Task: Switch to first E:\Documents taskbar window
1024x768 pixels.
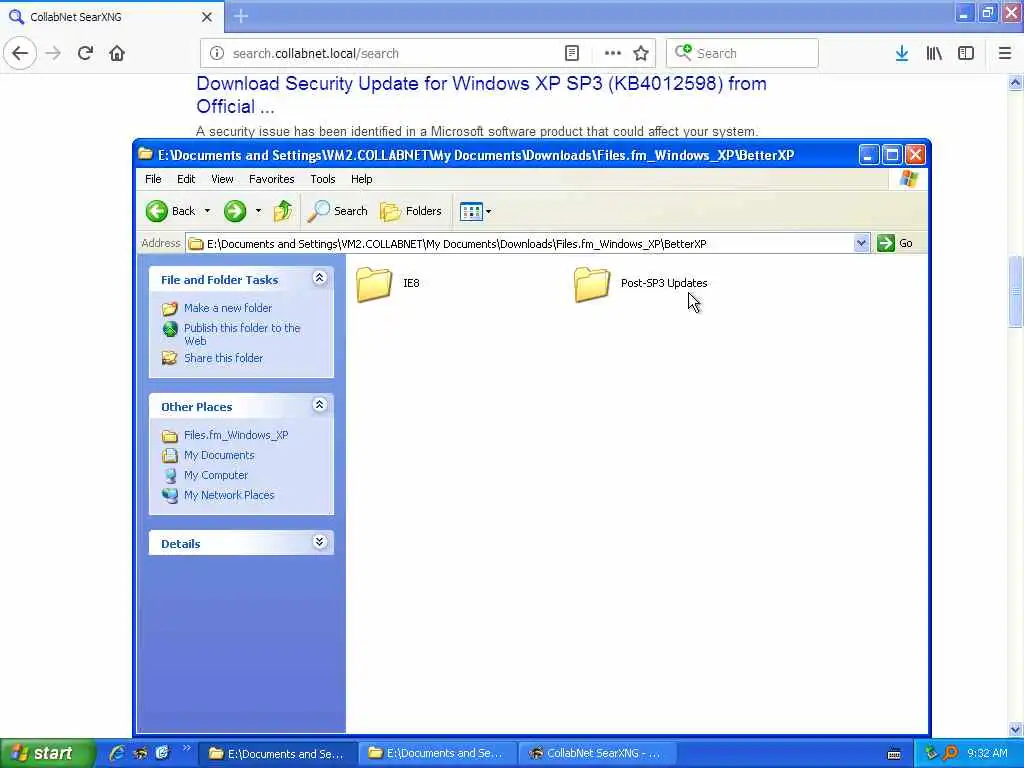Action: tap(277, 754)
